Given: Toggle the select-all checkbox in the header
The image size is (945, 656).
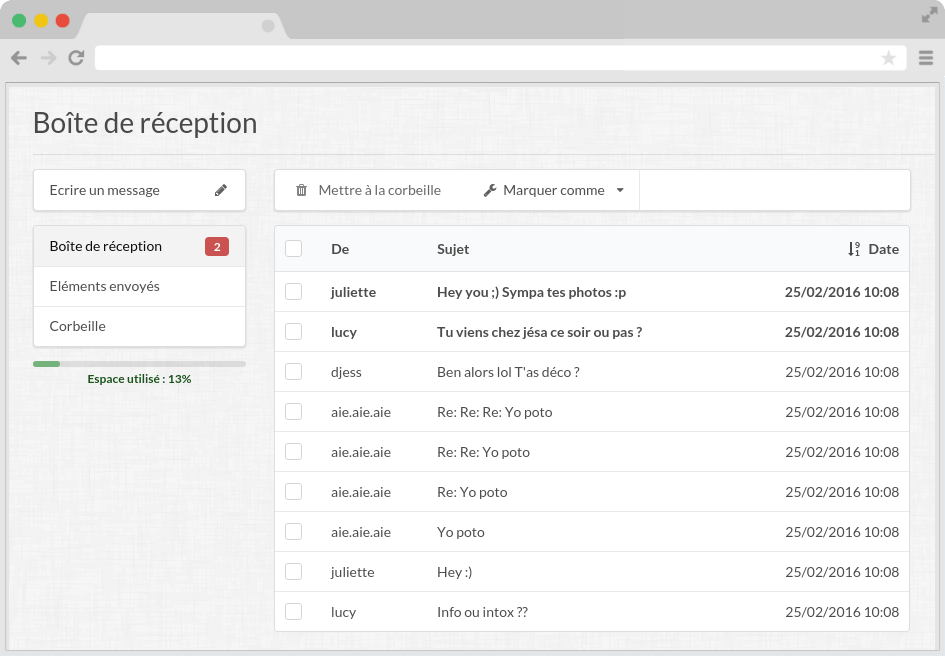Looking at the screenshot, I should 293,249.
